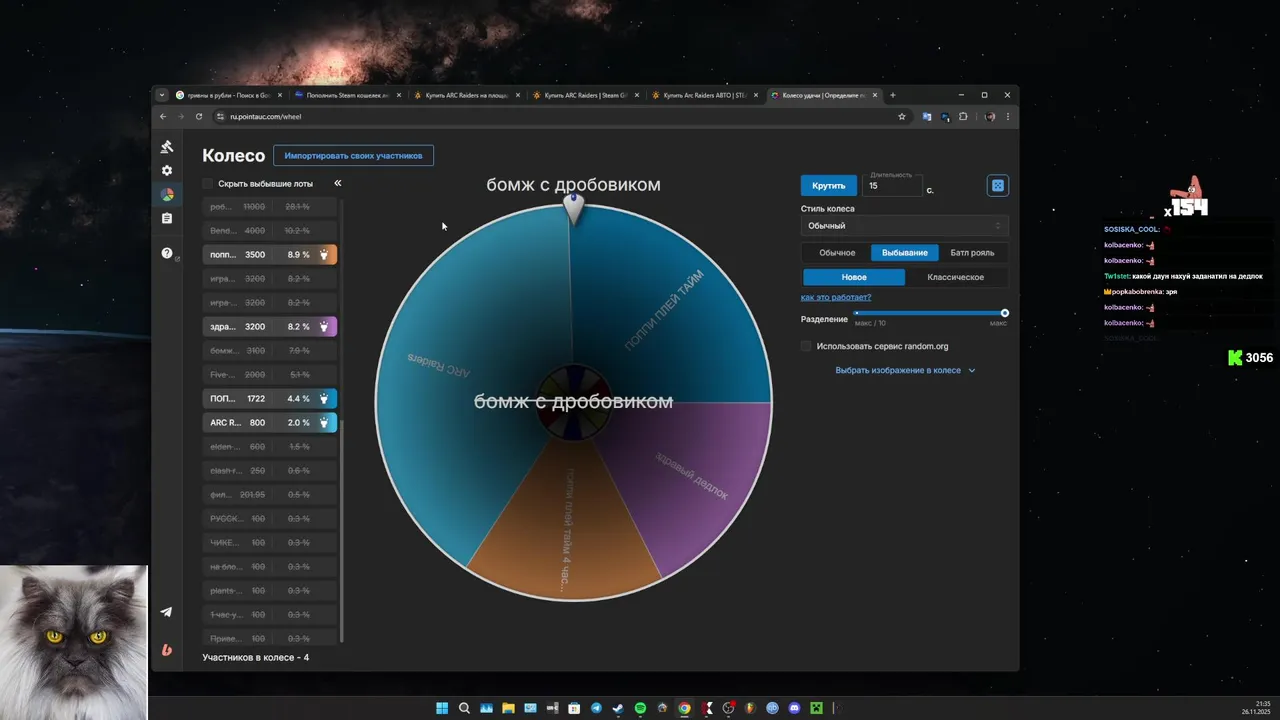Click the 'бомж с дробовиком' heading above wheel
The image size is (1280, 720).
[x=573, y=185]
